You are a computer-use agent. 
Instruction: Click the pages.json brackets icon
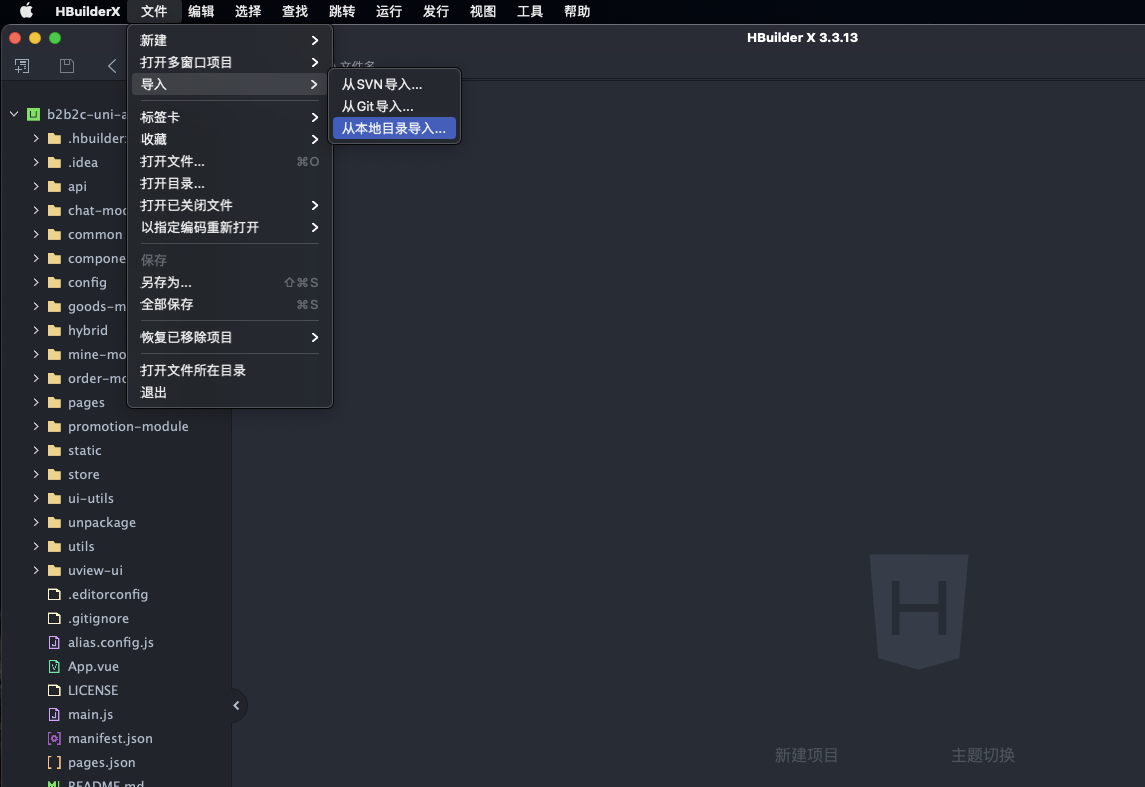[54, 762]
